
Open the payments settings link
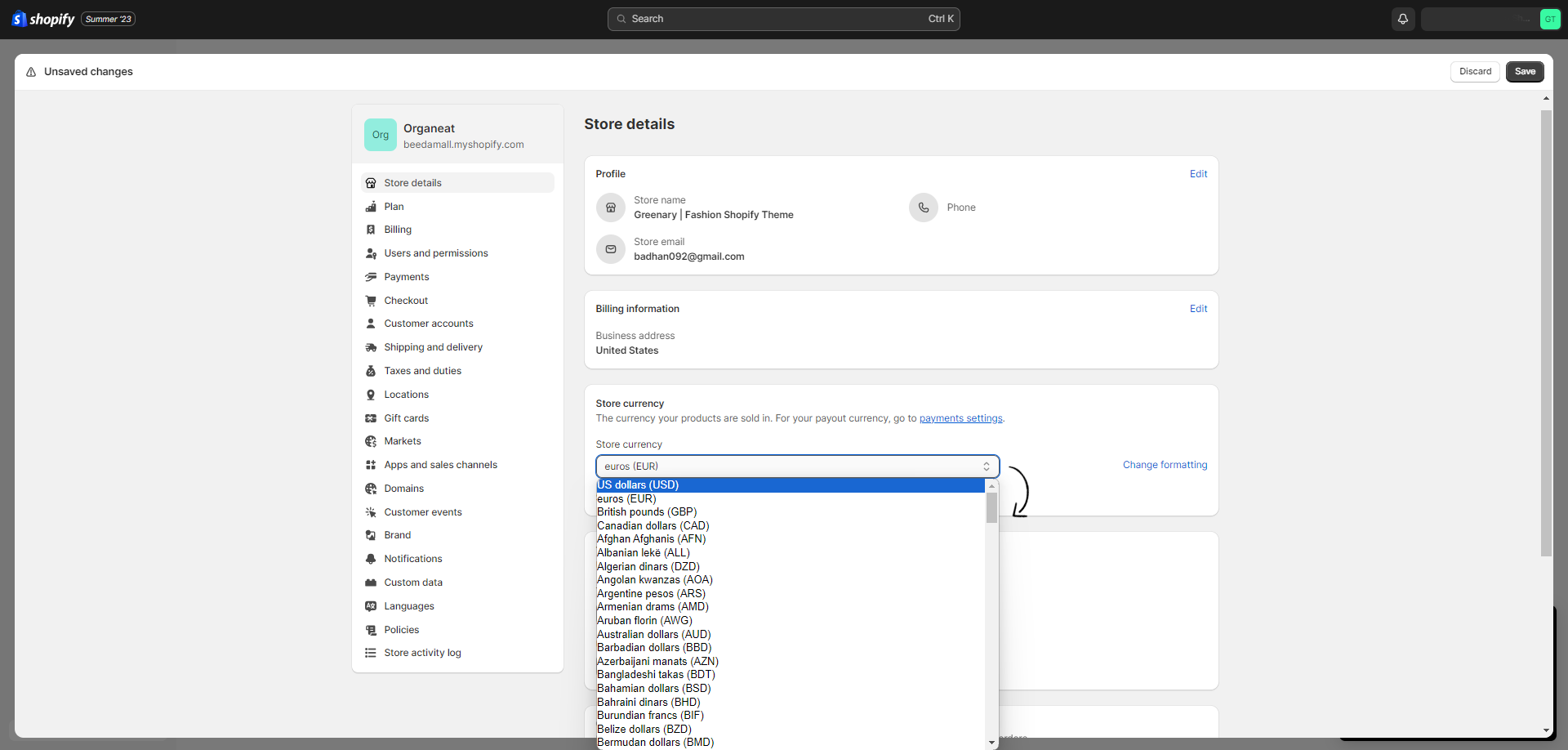point(960,418)
